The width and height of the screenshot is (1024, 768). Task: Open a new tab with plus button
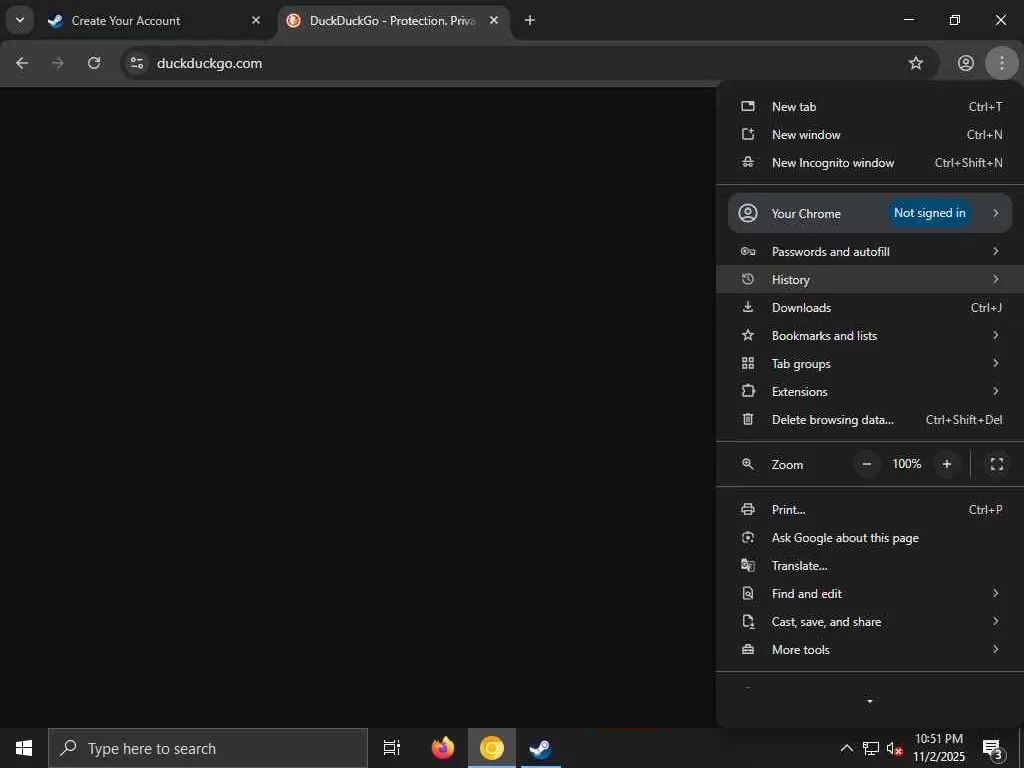tap(530, 21)
